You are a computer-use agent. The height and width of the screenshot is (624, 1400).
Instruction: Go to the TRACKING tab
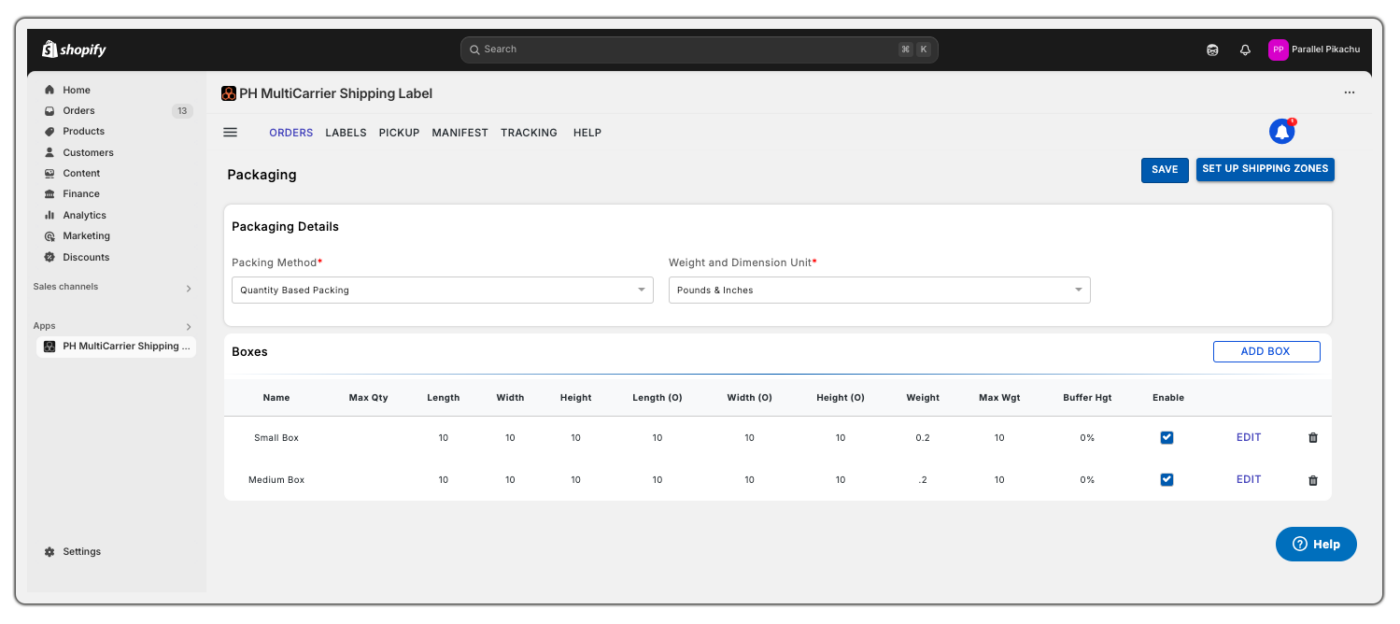point(529,132)
